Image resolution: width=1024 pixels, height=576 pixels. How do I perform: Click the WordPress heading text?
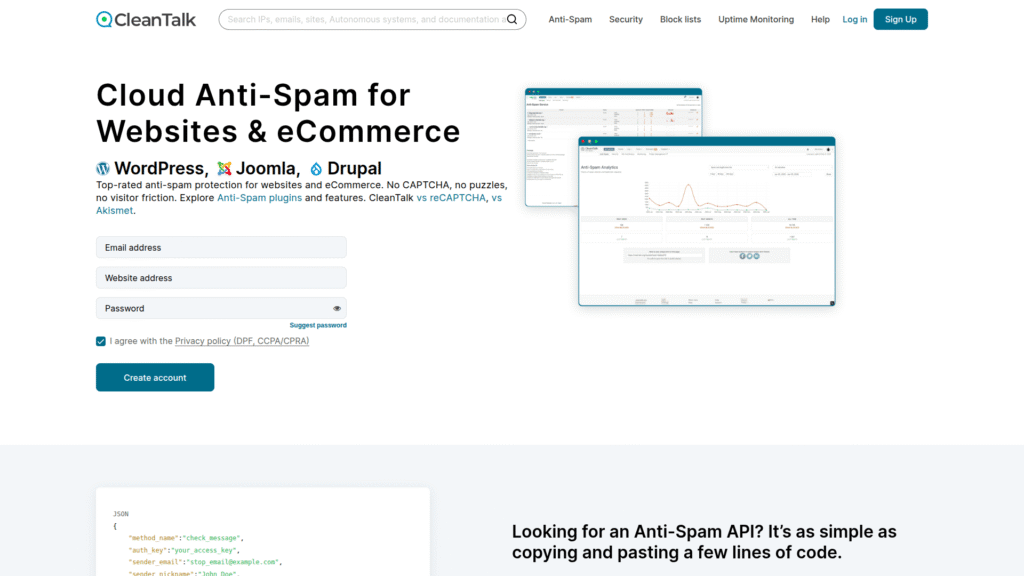(x=159, y=168)
